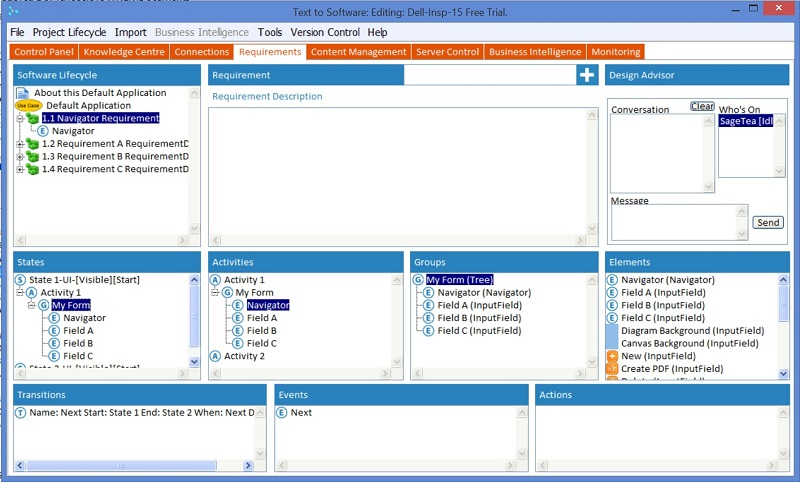Click E icon of Navigator (Navigator) in Elements
Viewport: 800px width, 482px height.
pos(612,280)
